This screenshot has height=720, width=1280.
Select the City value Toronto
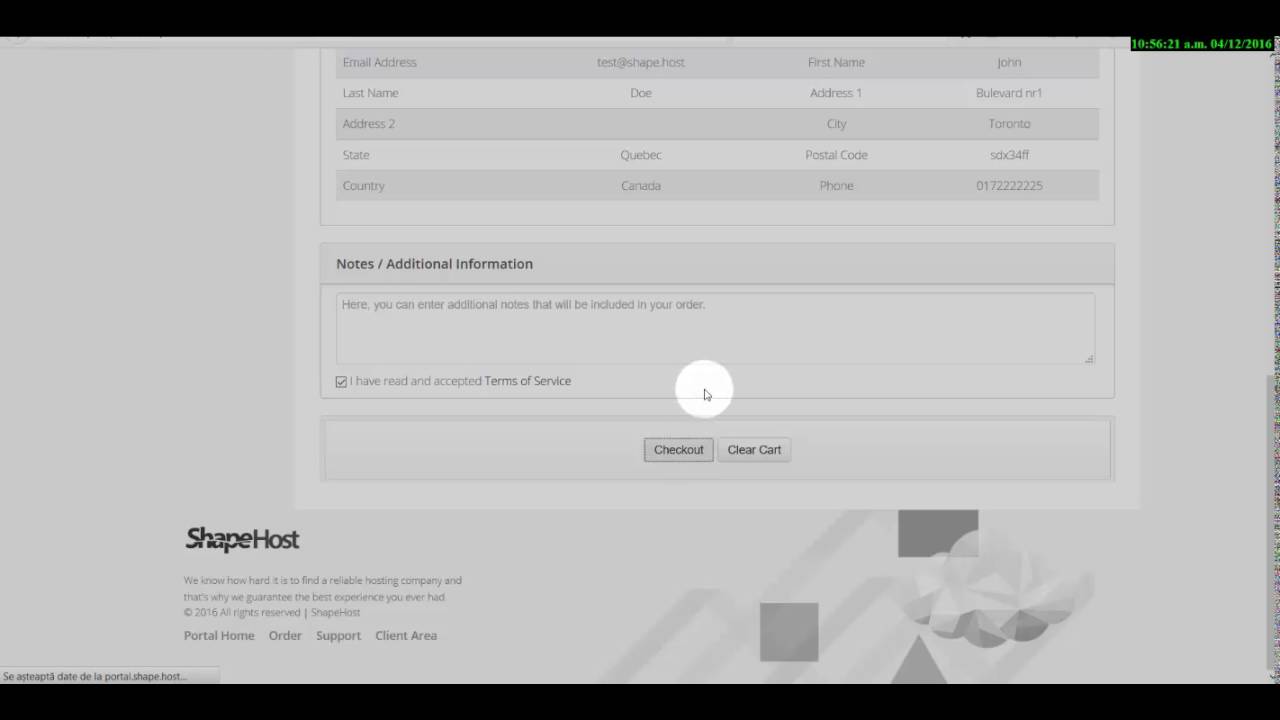tap(1009, 124)
